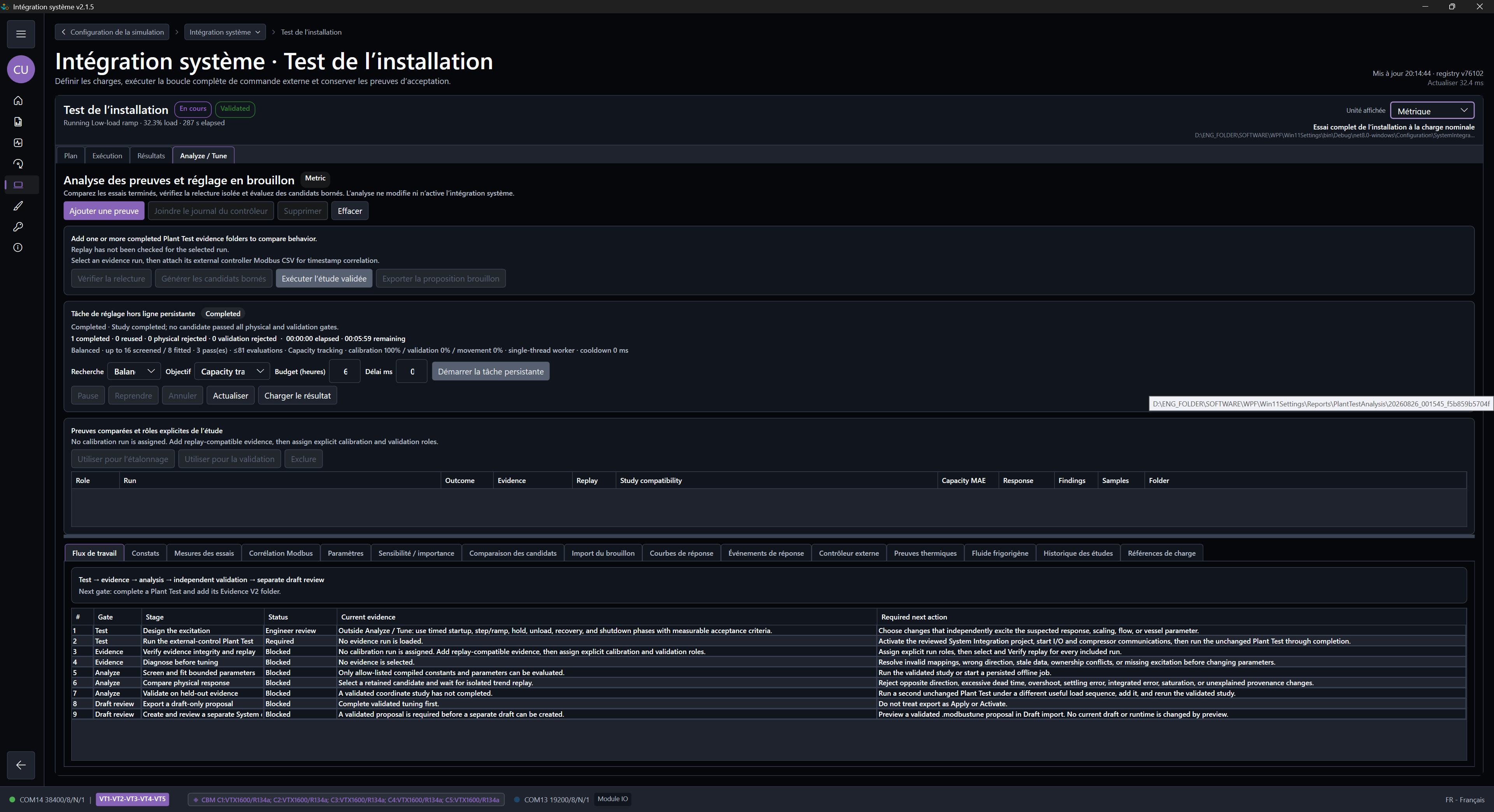Image resolution: width=1494 pixels, height=812 pixels.
Task: Open the Unité affichée Métrique dropdown
Action: (1432, 111)
